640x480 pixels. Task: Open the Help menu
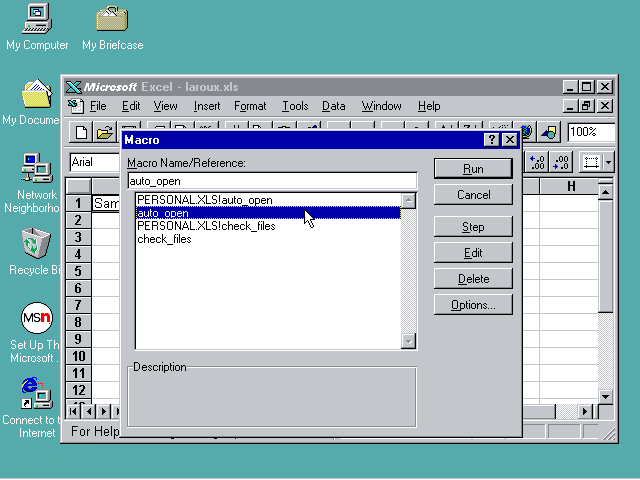429,106
